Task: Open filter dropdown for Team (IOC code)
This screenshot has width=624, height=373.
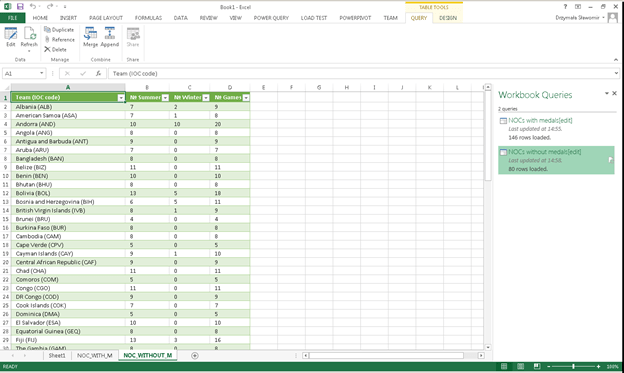Action: (121, 98)
